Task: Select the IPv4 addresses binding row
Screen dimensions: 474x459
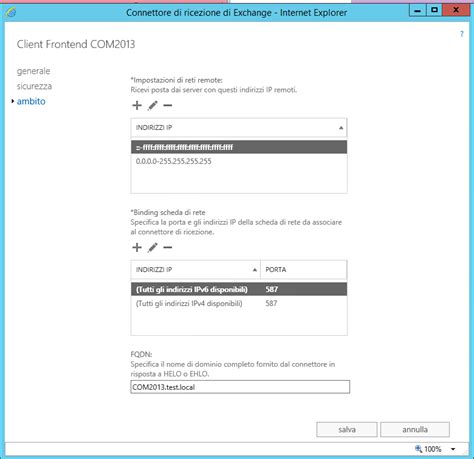Action: (x=239, y=303)
